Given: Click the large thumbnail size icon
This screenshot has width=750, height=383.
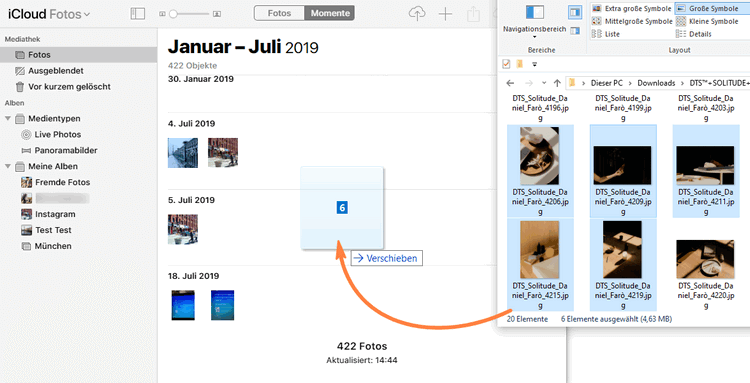Looking at the screenshot, I should pyautogui.click(x=217, y=14).
